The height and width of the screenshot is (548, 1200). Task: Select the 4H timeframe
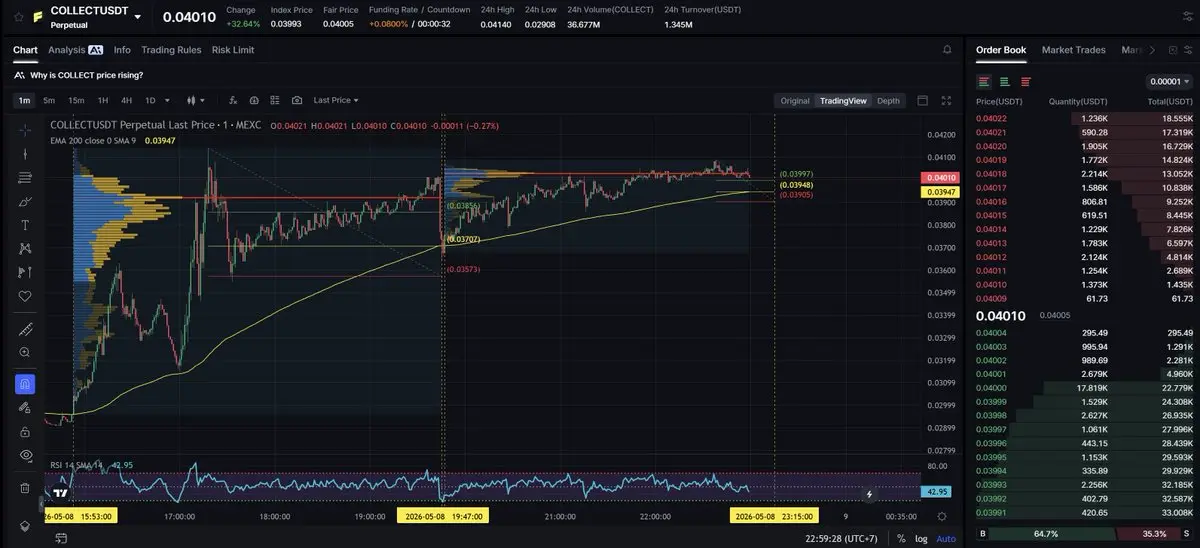click(x=127, y=100)
